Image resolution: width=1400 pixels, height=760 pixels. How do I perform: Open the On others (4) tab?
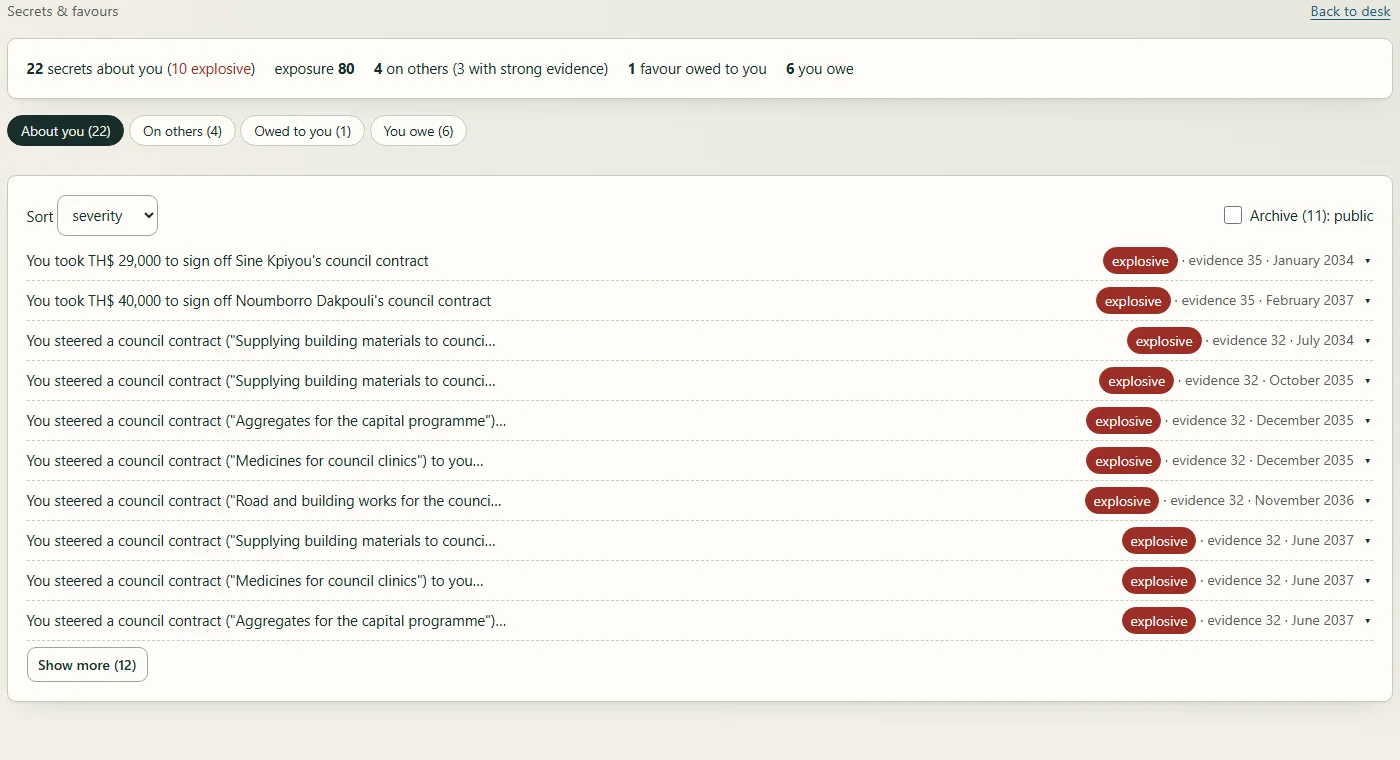click(182, 131)
